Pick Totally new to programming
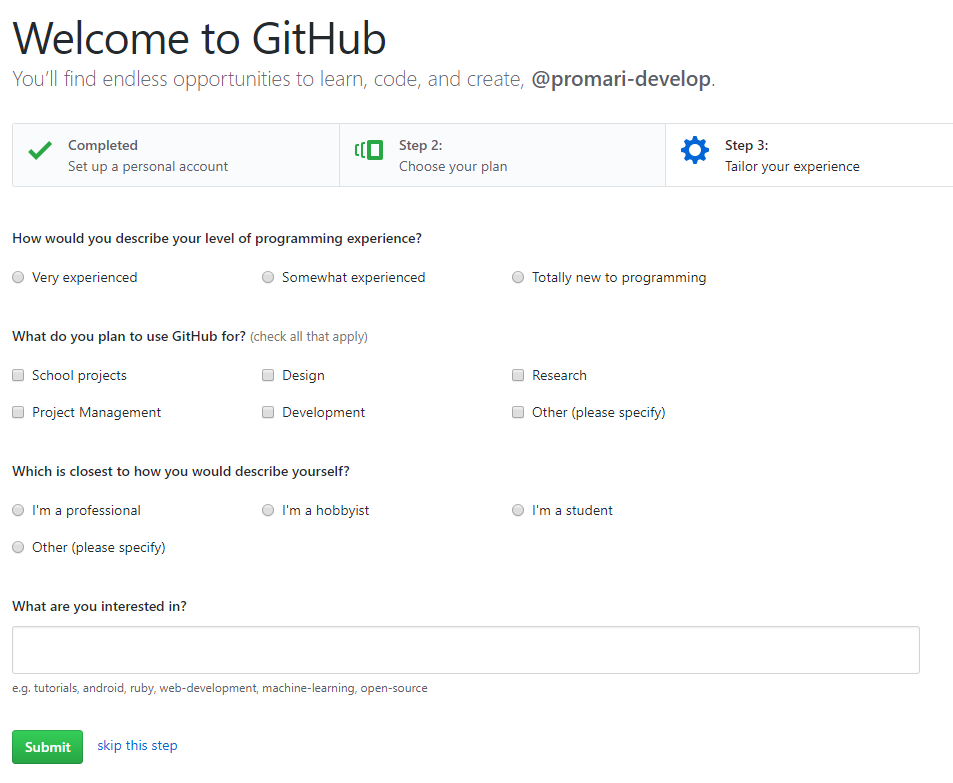The image size is (953, 783). tap(518, 277)
